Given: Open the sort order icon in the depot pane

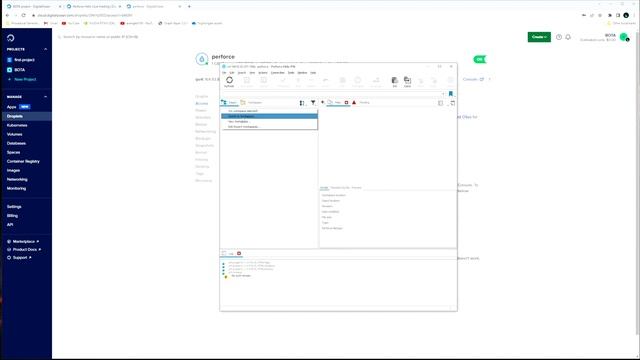Looking at the screenshot, I should pos(302,103).
